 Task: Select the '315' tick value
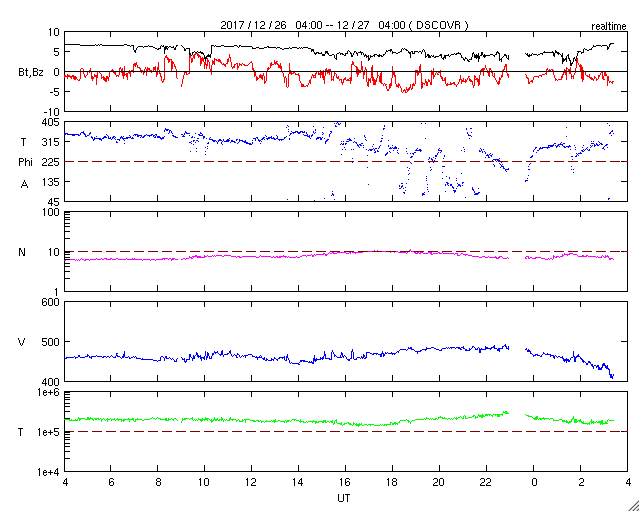coord(52,142)
